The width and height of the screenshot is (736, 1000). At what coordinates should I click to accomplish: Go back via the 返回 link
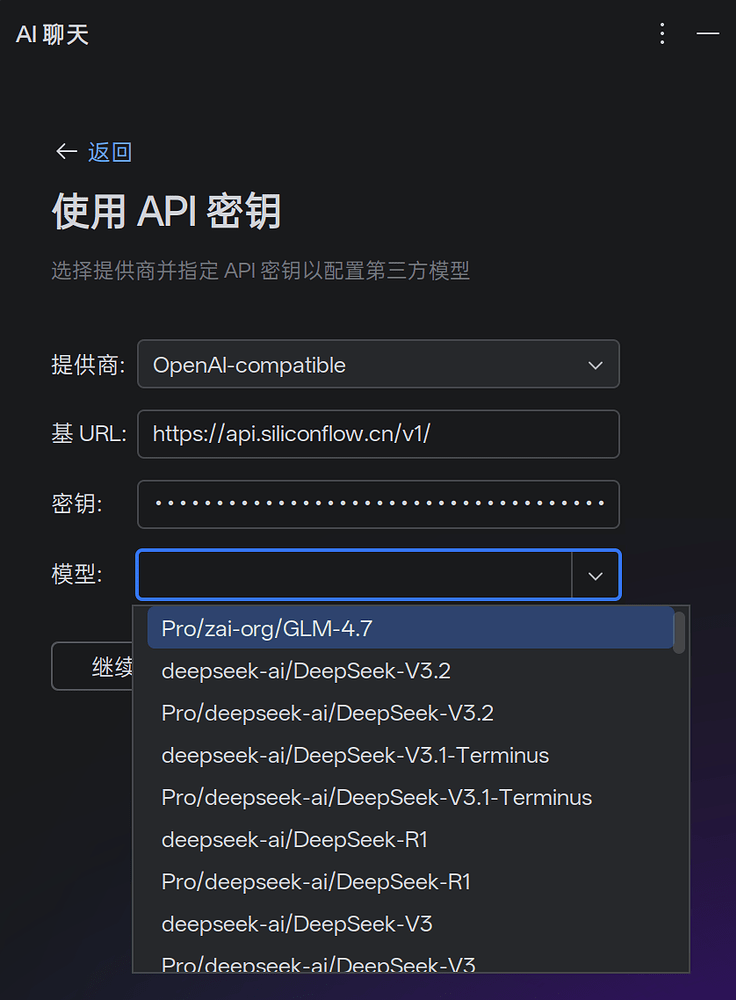coord(110,152)
